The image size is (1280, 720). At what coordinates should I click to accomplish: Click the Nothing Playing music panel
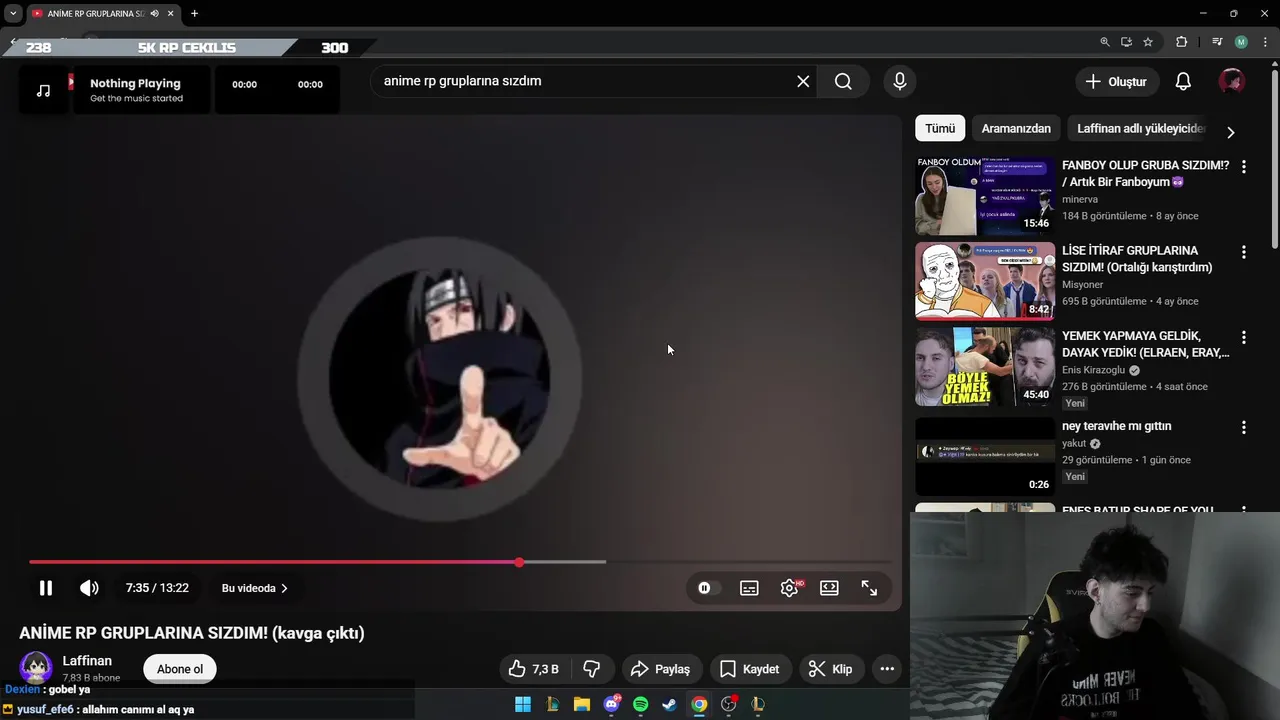(140, 90)
